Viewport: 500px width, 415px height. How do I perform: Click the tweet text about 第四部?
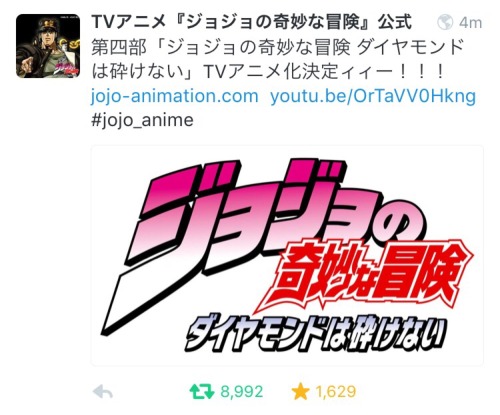pos(278,60)
